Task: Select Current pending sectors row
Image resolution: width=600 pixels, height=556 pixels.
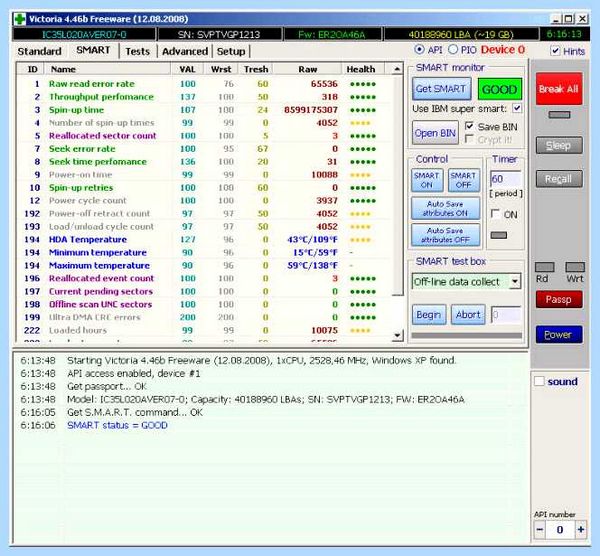Action: 205,292
